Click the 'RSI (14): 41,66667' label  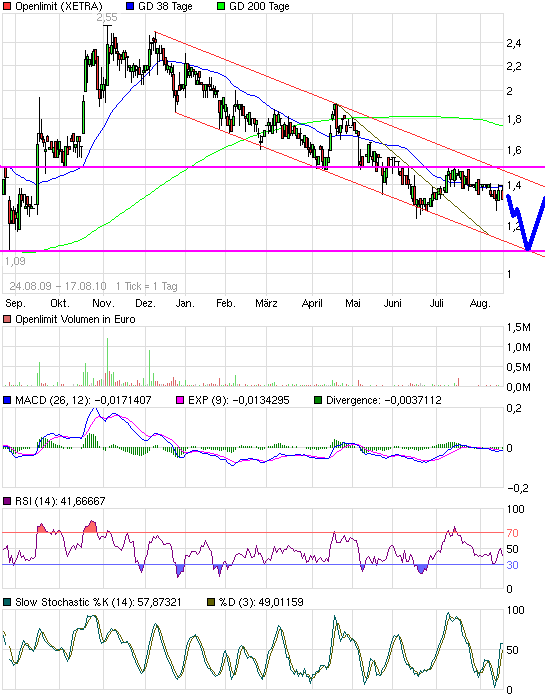pyautogui.click(x=60, y=501)
